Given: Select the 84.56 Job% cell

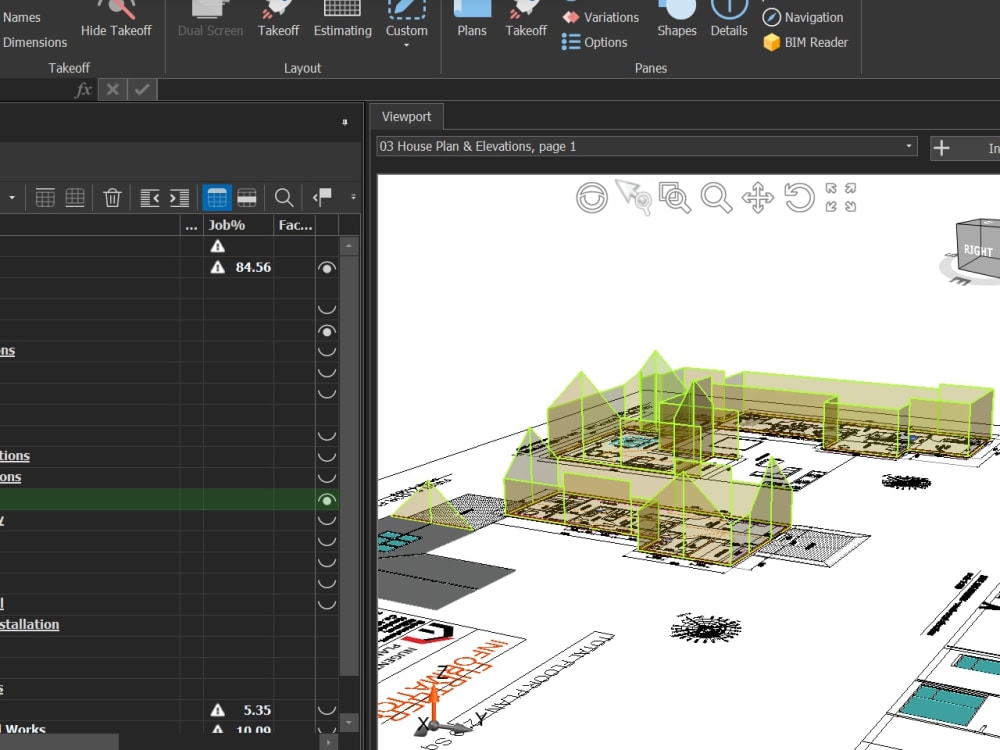Looking at the screenshot, I should pos(239,267).
